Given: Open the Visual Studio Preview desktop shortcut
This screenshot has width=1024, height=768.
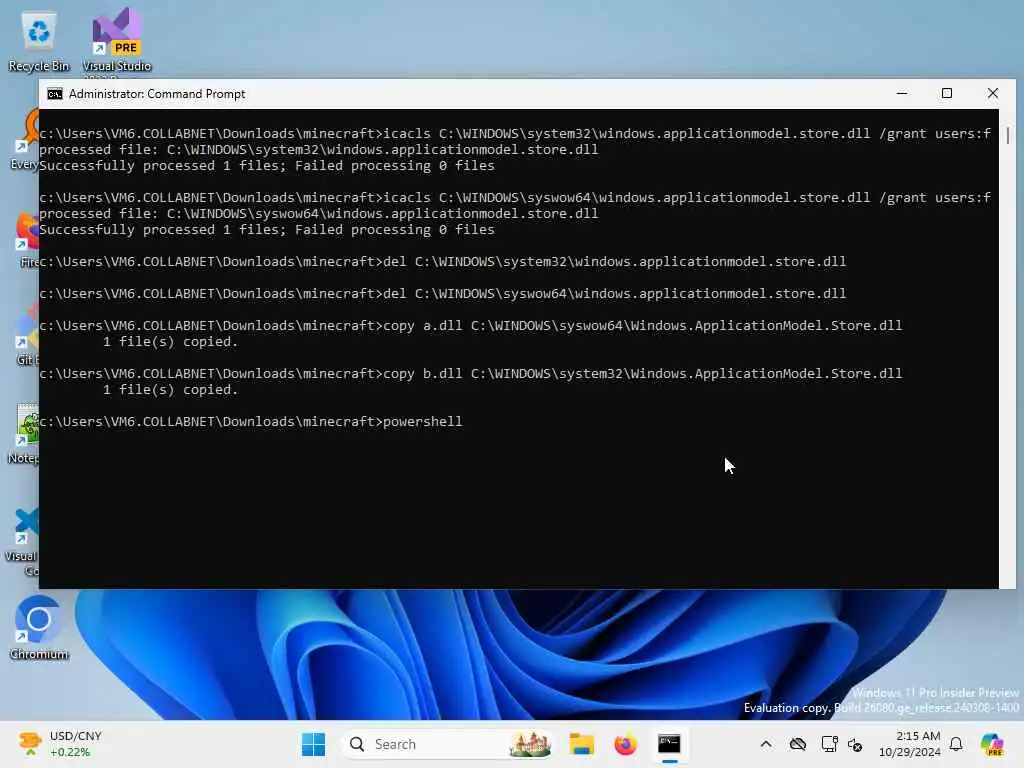Looking at the screenshot, I should 117,40.
